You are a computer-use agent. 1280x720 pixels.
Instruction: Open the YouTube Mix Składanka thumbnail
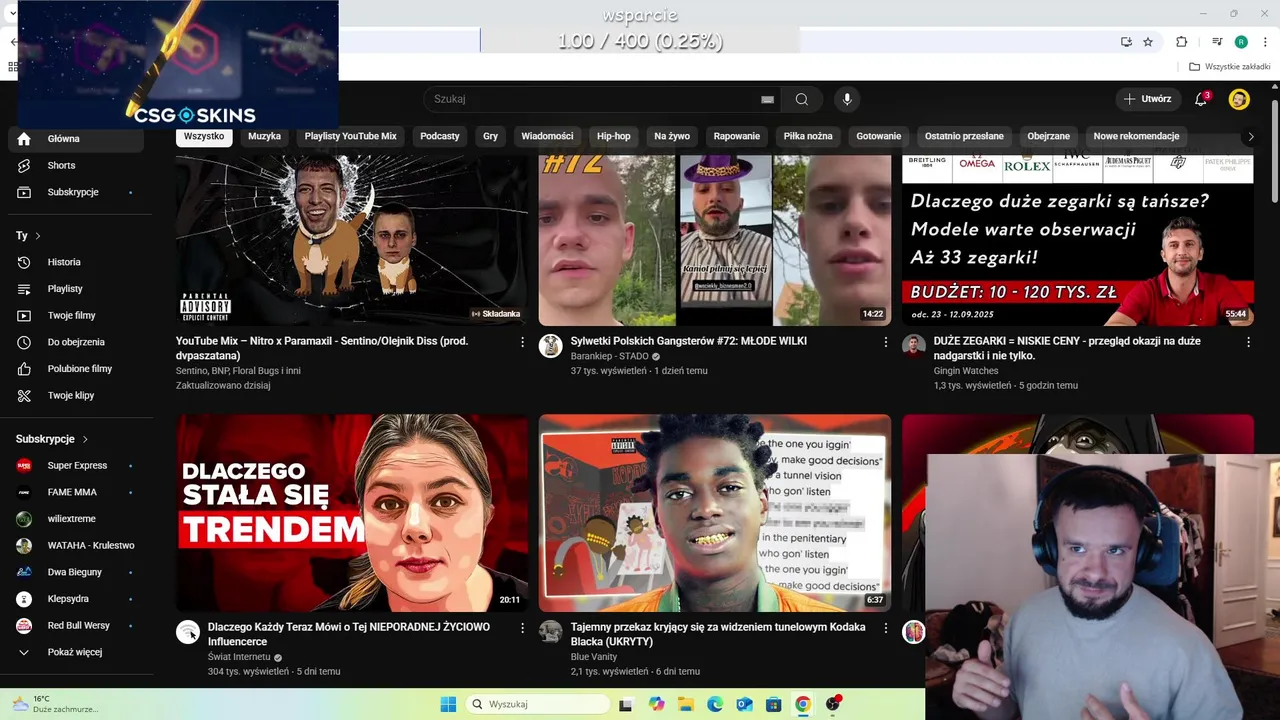[x=353, y=240]
